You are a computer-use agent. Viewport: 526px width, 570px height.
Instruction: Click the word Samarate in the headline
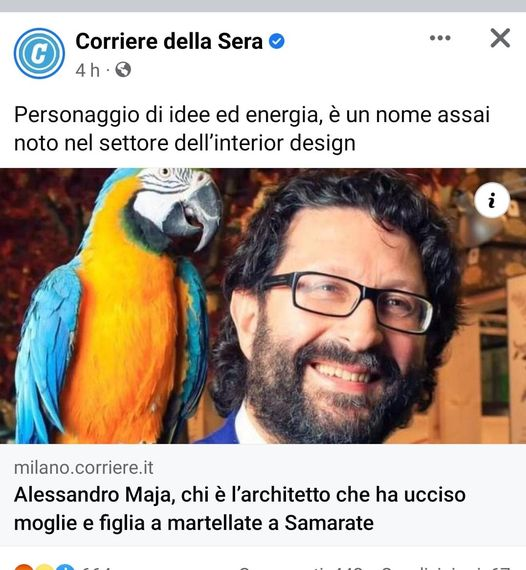click(x=329, y=523)
